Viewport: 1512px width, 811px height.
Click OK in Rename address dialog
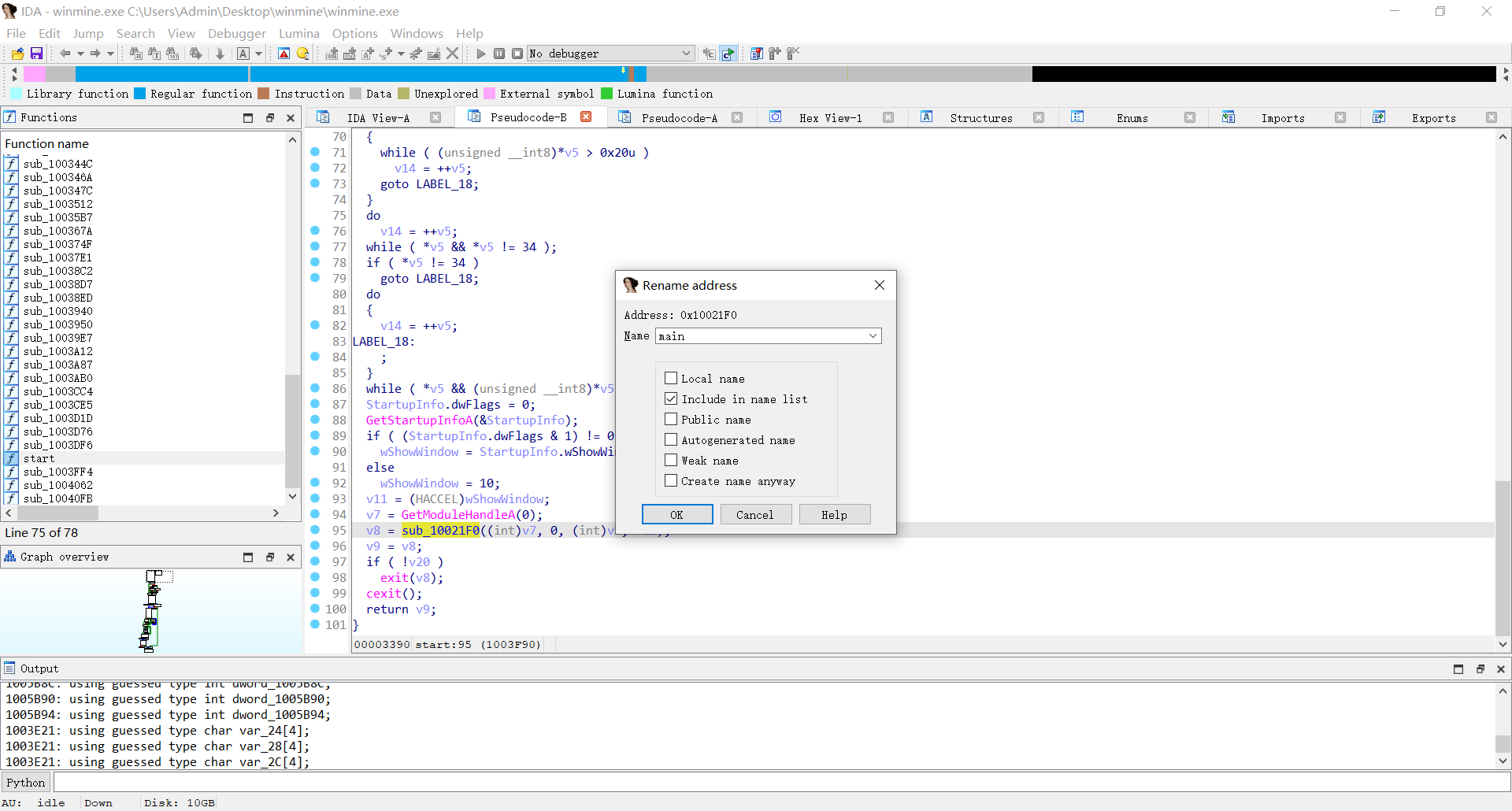point(677,515)
